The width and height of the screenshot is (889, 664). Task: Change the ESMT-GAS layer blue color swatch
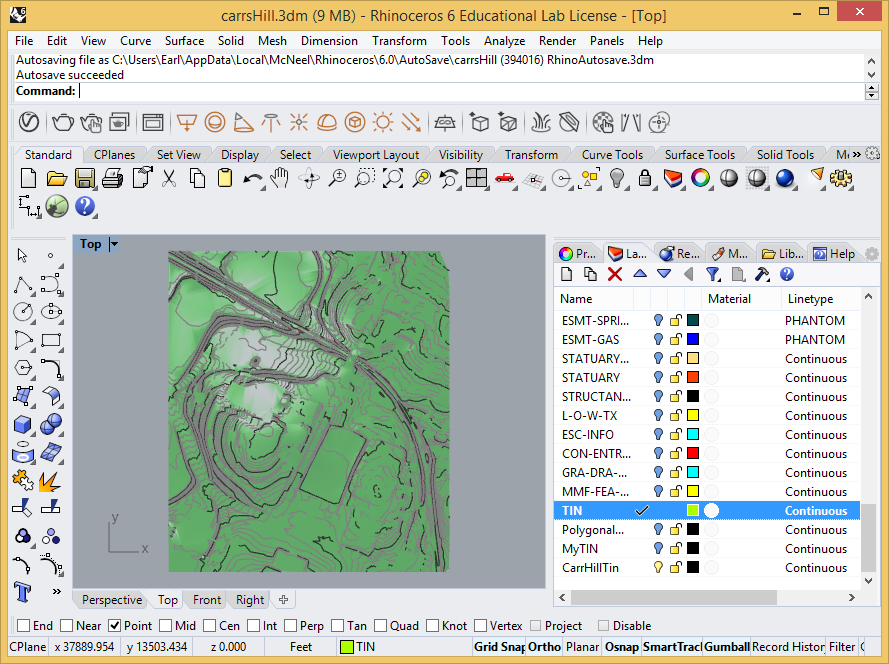[693, 339]
